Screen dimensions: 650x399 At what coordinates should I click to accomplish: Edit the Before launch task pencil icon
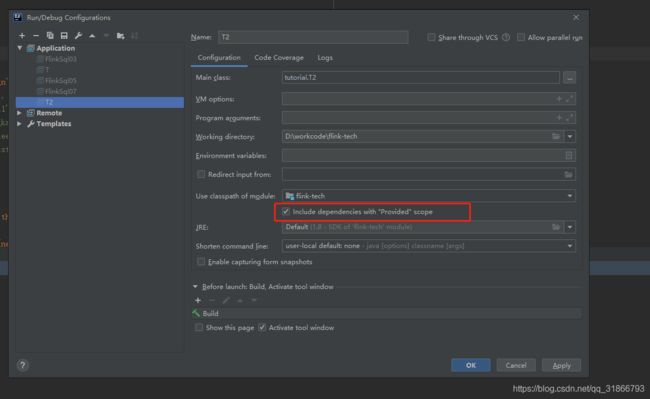pos(226,300)
